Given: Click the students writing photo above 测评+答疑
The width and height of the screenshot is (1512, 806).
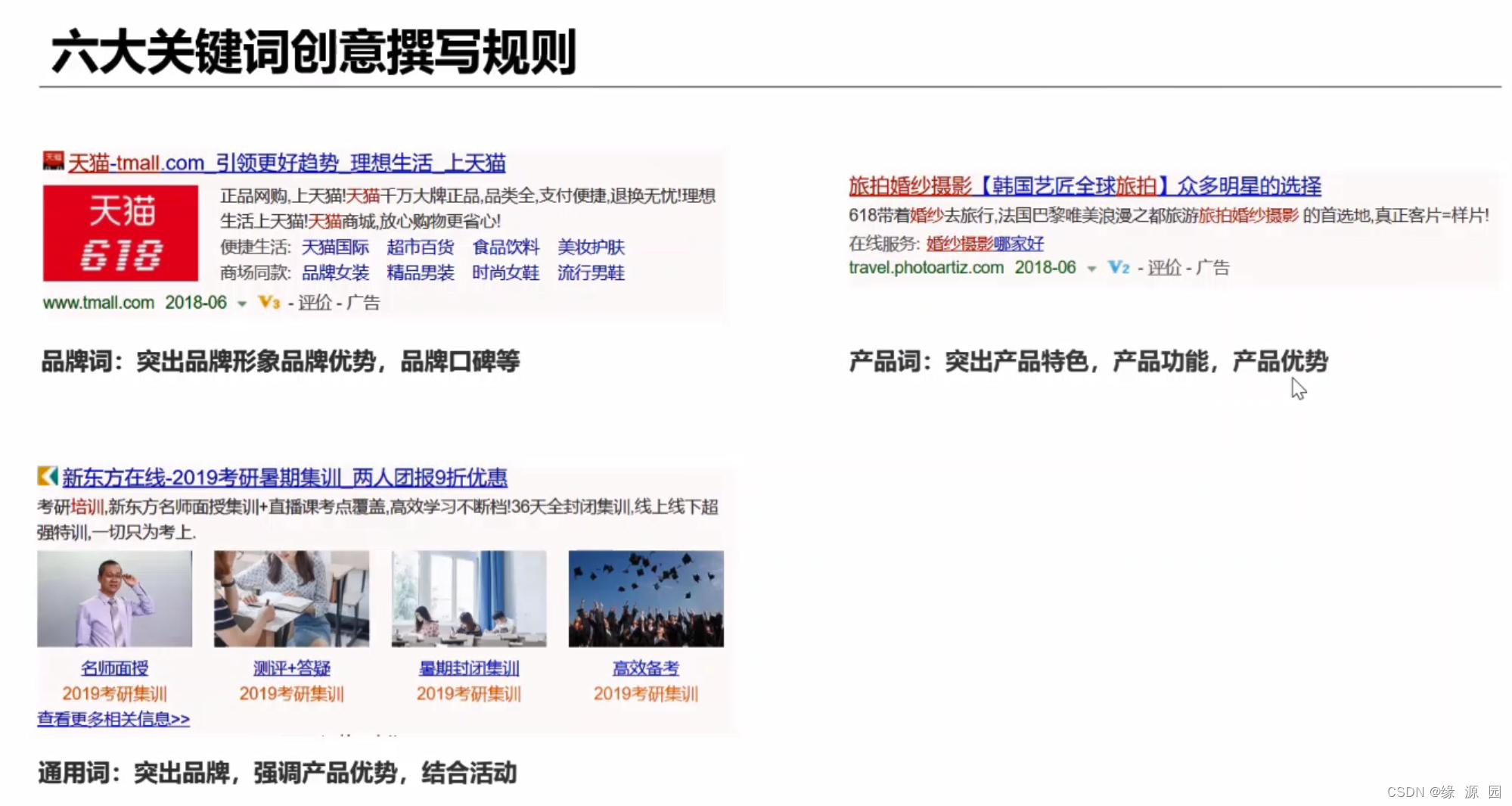Looking at the screenshot, I should (292, 599).
